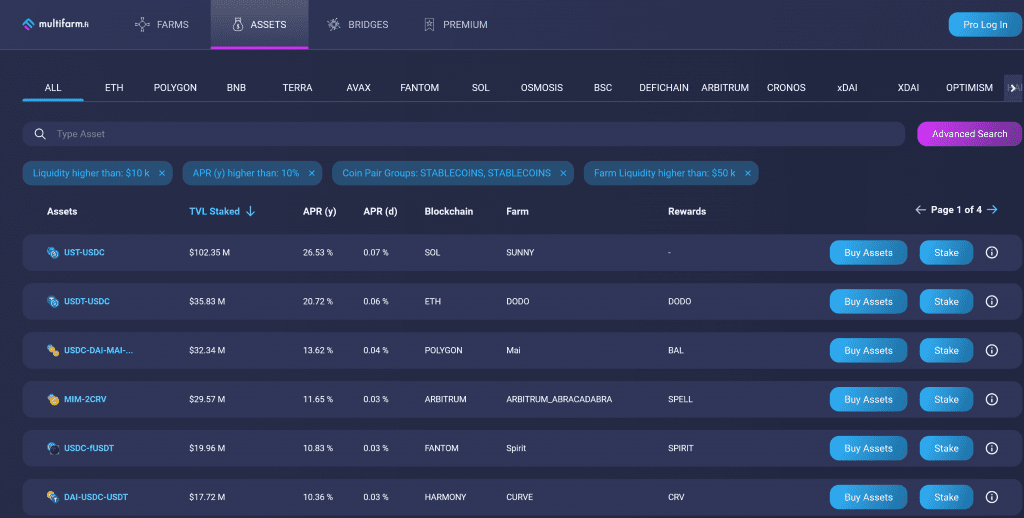Filter assets by OPTIMISM chain
The height and width of the screenshot is (518, 1024).
[x=969, y=88]
